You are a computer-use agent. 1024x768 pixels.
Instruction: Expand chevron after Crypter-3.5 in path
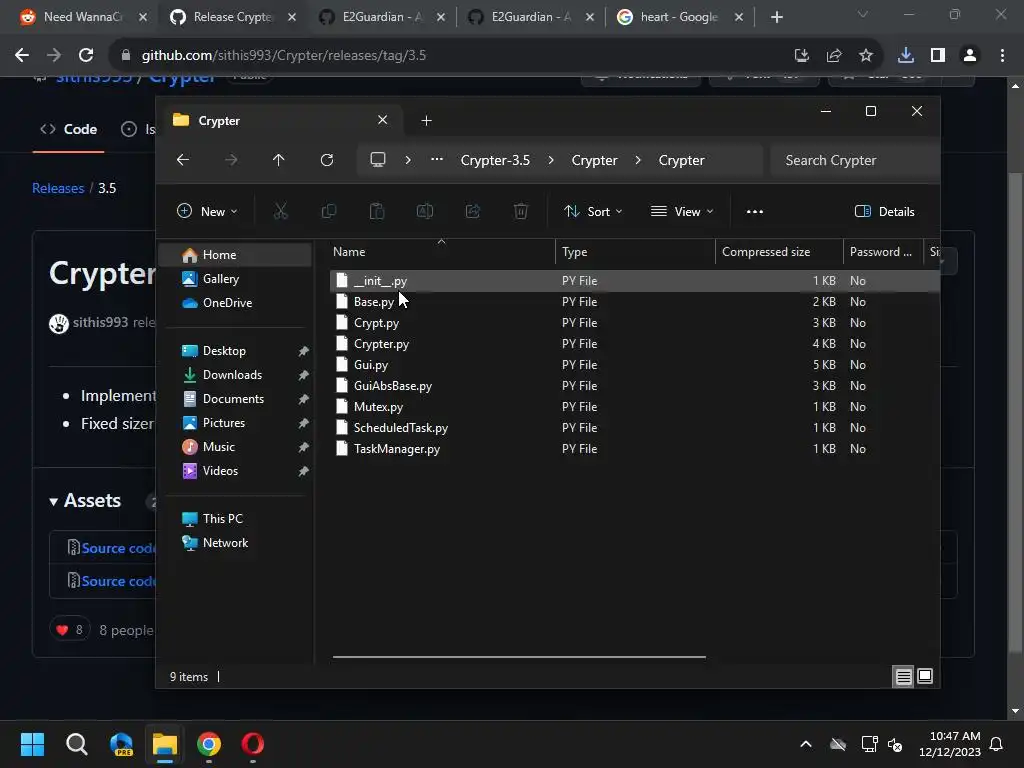[551, 160]
